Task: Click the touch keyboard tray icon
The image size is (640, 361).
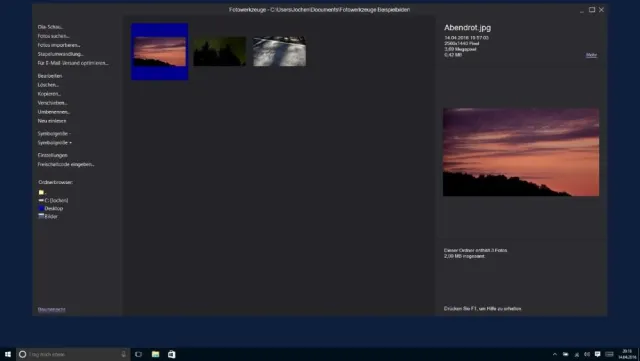Action: [x=609, y=354]
